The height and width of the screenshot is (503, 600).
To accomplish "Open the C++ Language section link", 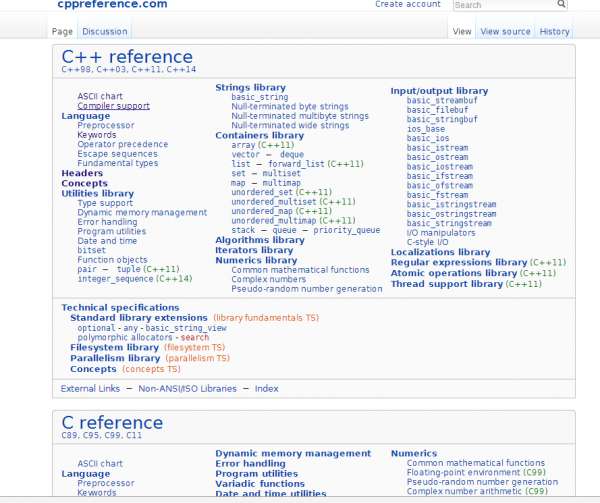I will point(86,116).
